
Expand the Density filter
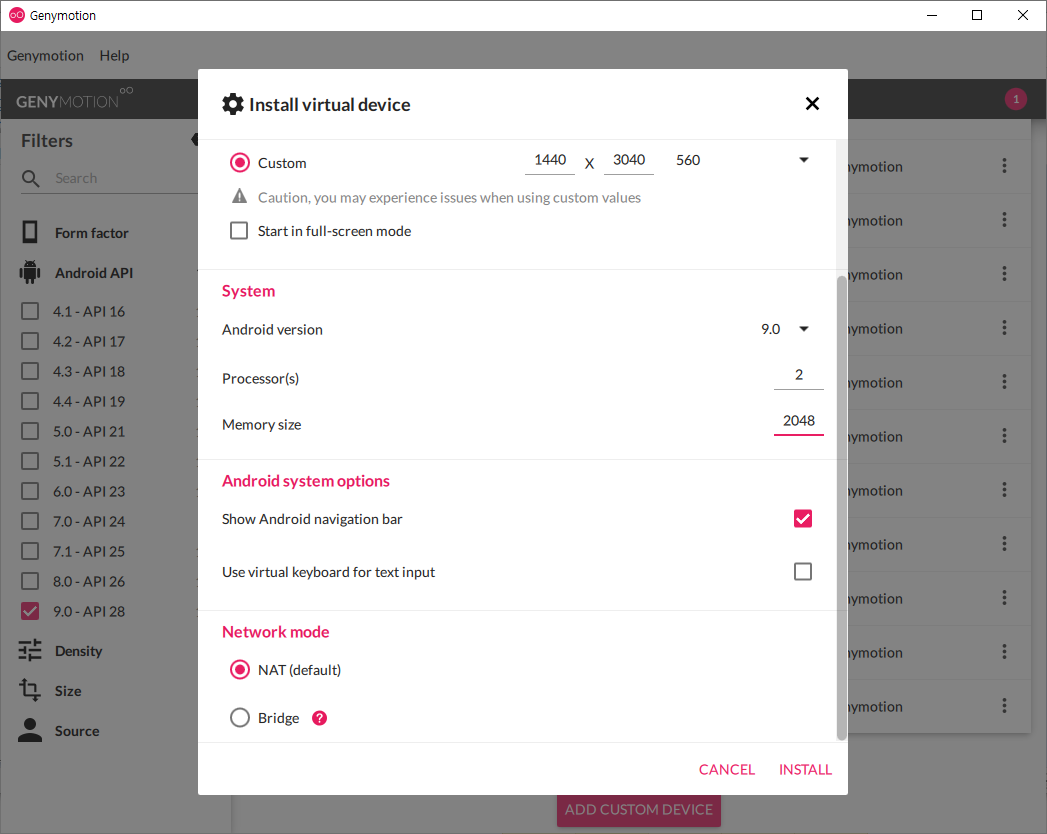click(78, 651)
